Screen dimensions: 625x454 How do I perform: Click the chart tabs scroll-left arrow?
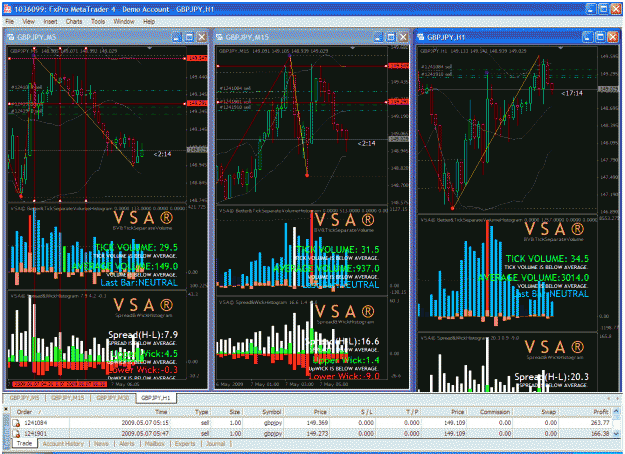click(609, 398)
